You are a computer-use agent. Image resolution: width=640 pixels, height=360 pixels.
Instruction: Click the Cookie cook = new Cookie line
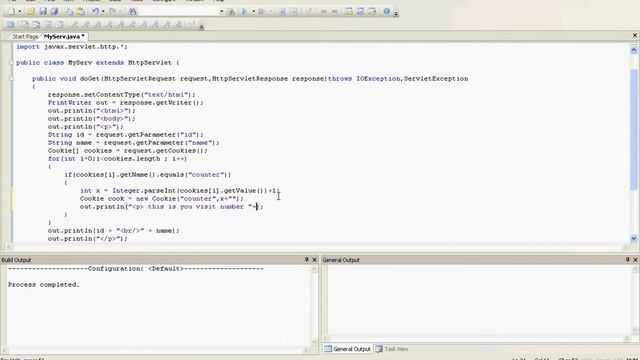click(162, 198)
